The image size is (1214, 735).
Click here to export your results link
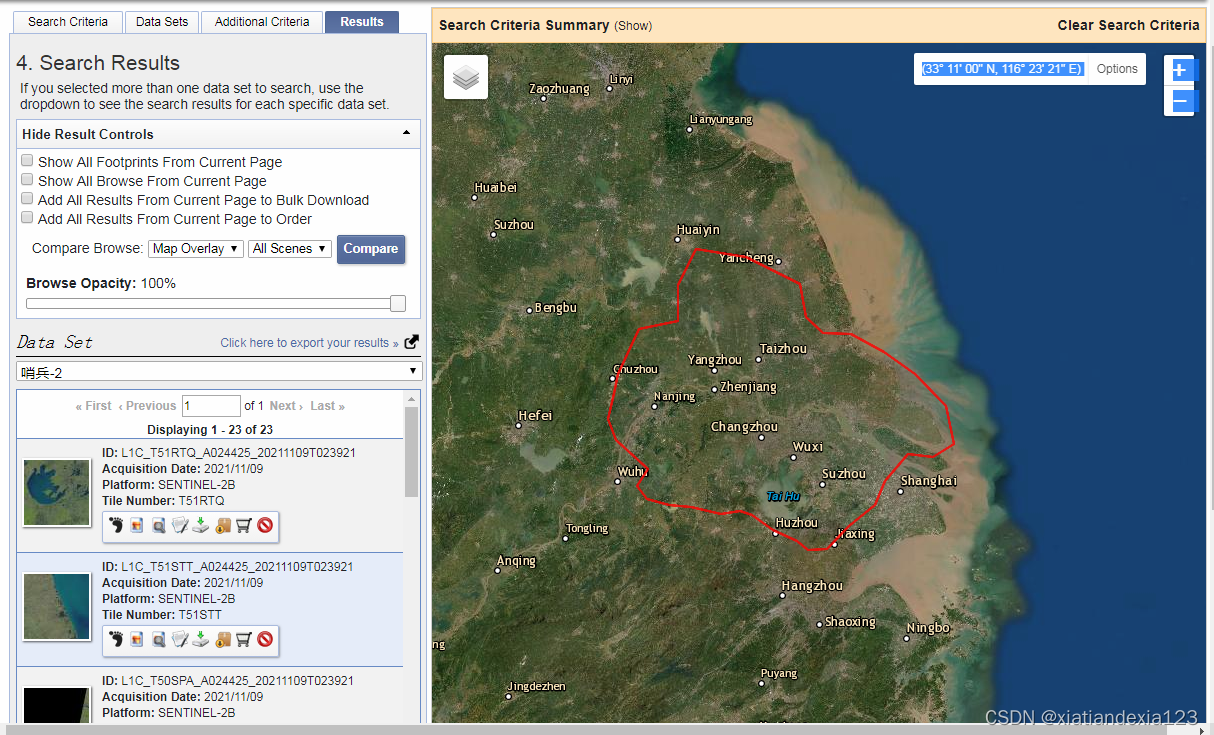(x=309, y=342)
